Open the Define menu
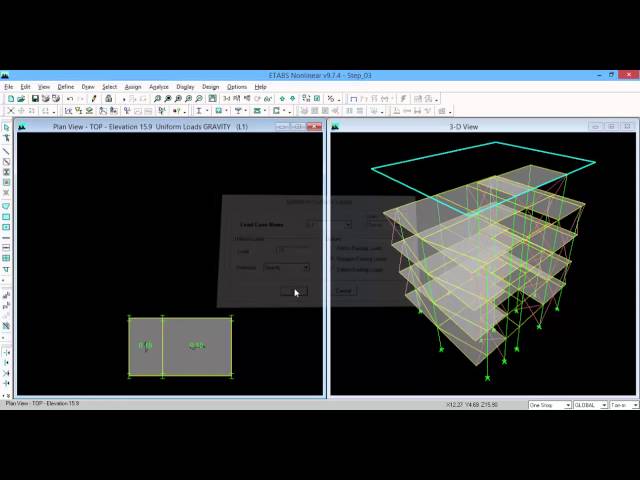 [x=66, y=87]
